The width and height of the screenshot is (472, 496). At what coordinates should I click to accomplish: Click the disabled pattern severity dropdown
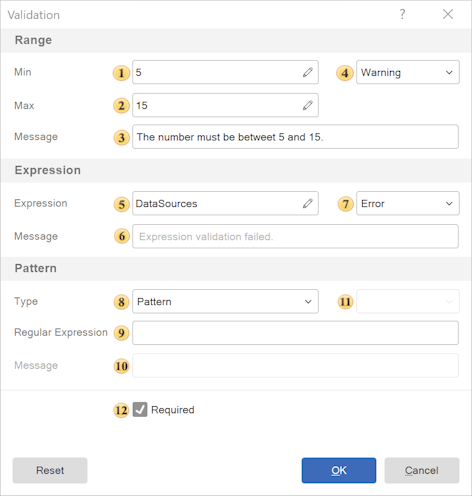(x=408, y=301)
